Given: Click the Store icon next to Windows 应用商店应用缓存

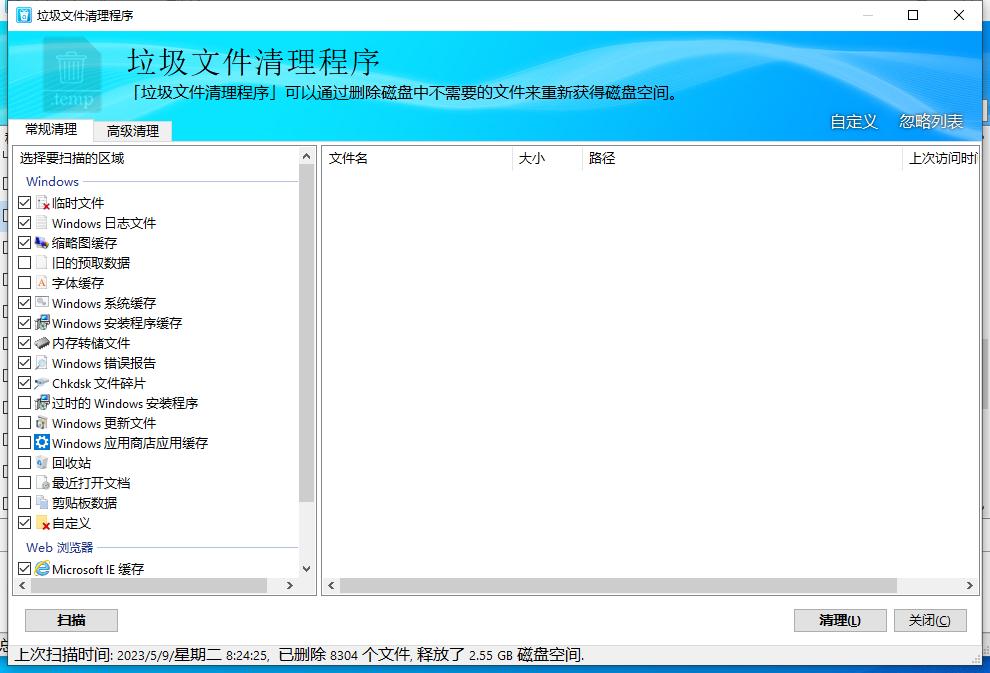Looking at the screenshot, I should tap(41, 443).
